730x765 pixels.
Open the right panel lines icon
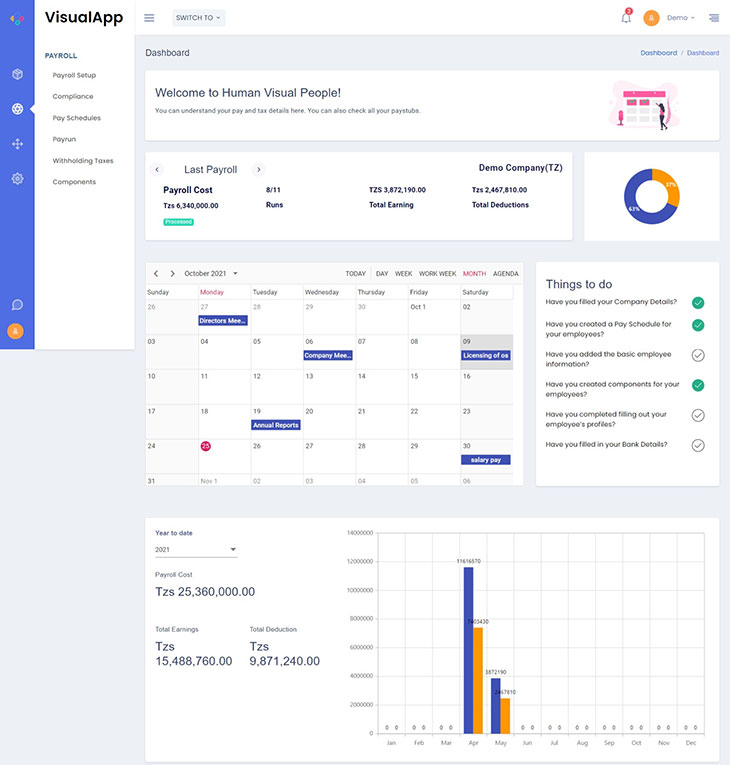pos(713,18)
